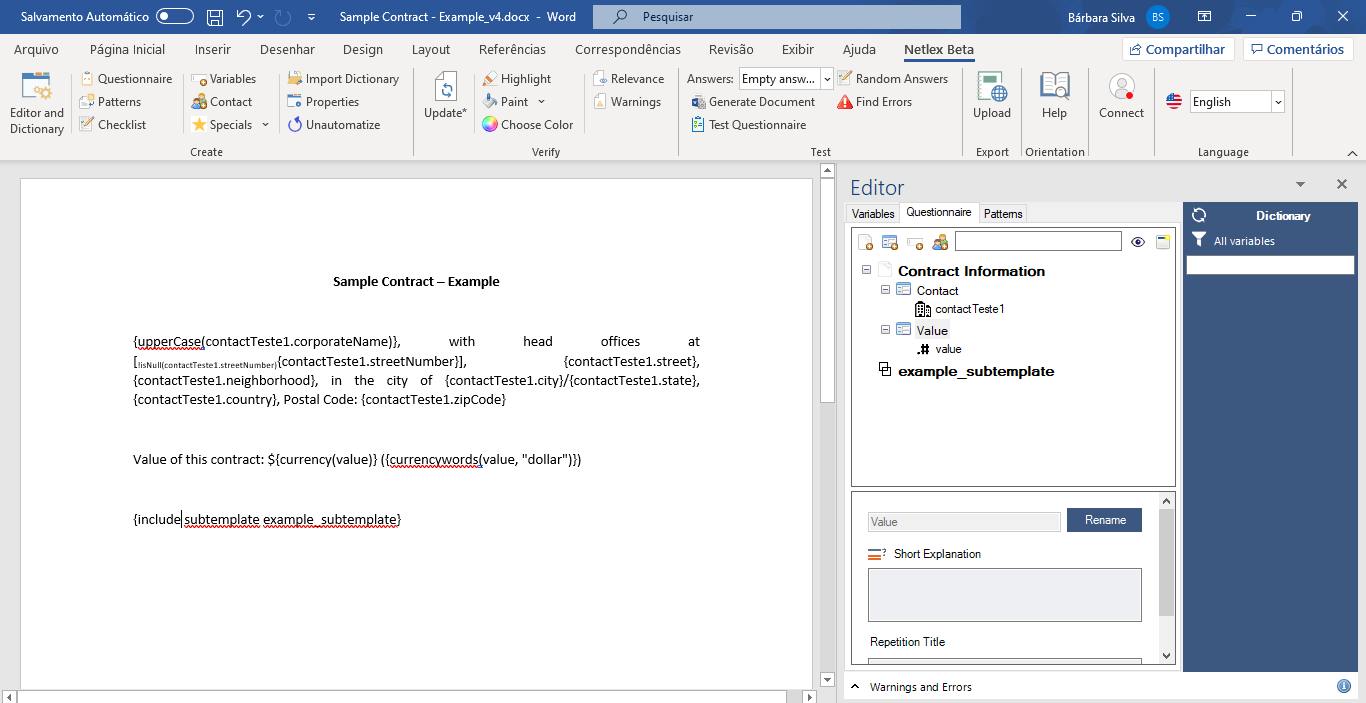Switch to the Patterns tab in Editor
The width and height of the screenshot is (1366, 703).
pos(1003,214)
